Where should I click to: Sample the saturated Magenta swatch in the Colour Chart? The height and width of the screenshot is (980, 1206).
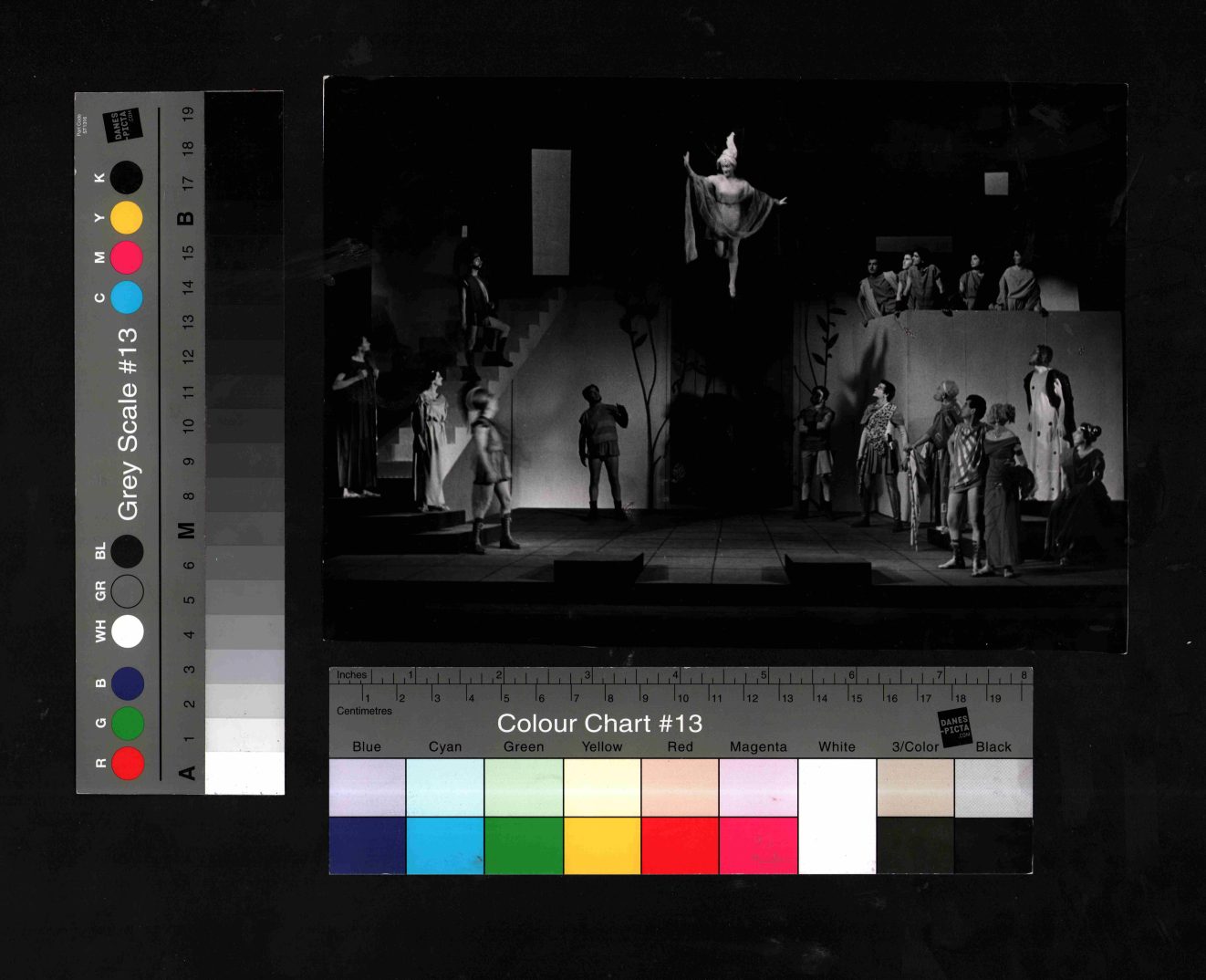[x=758, y=846]
